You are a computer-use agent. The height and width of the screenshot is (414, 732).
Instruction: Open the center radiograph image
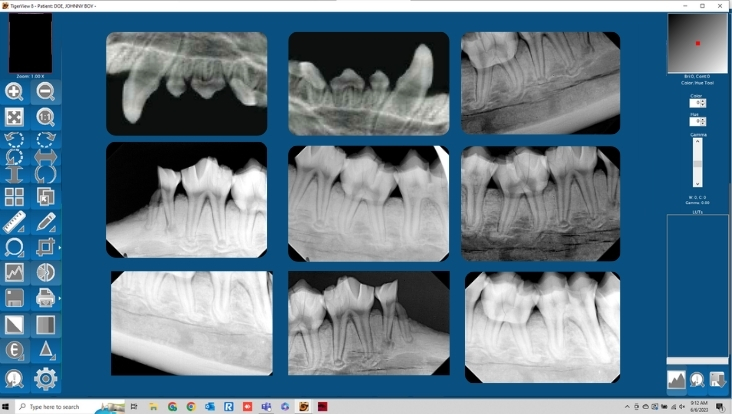tap(369, 203)
